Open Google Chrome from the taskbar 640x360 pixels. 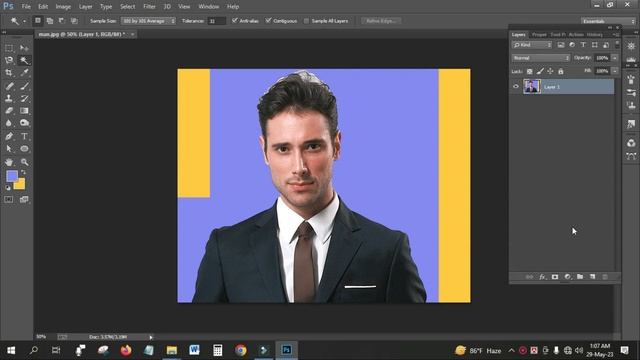point(240,350)
